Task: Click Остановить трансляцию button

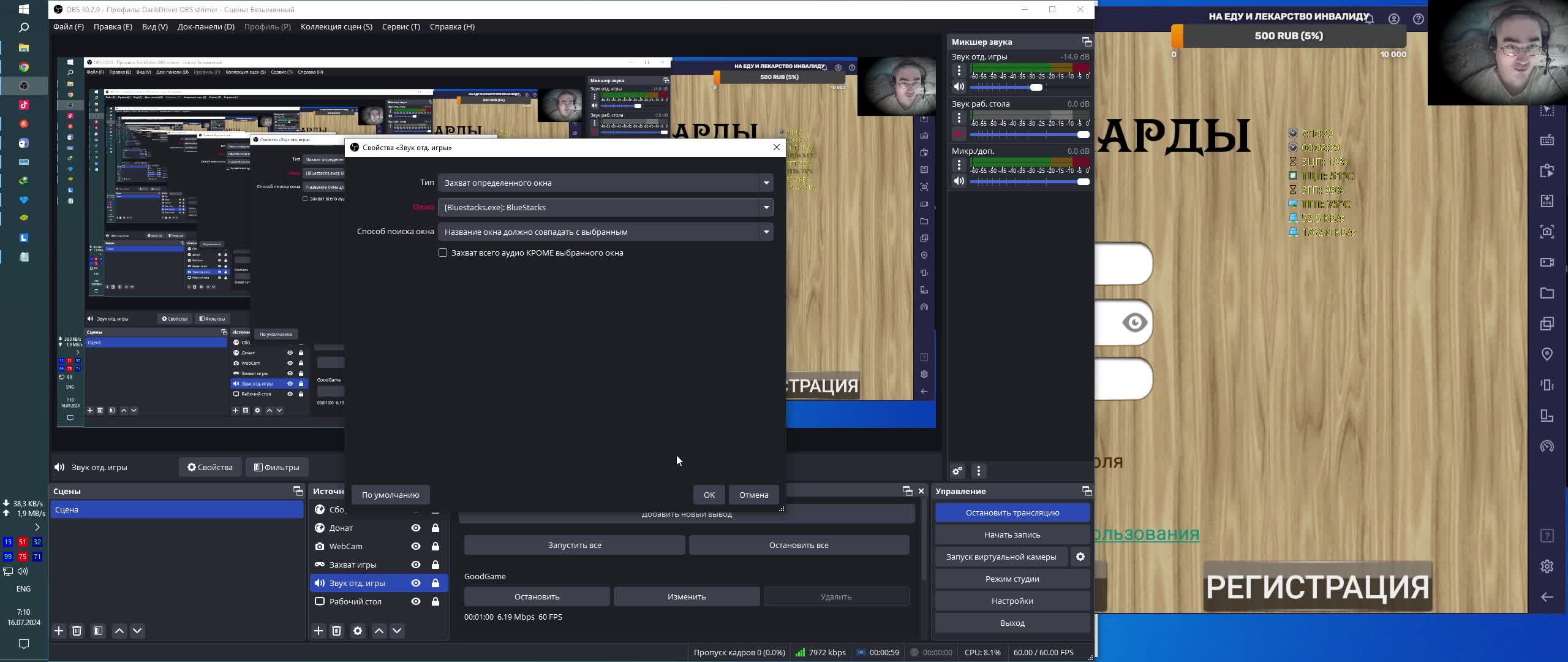Action: tap(1012, 512)
